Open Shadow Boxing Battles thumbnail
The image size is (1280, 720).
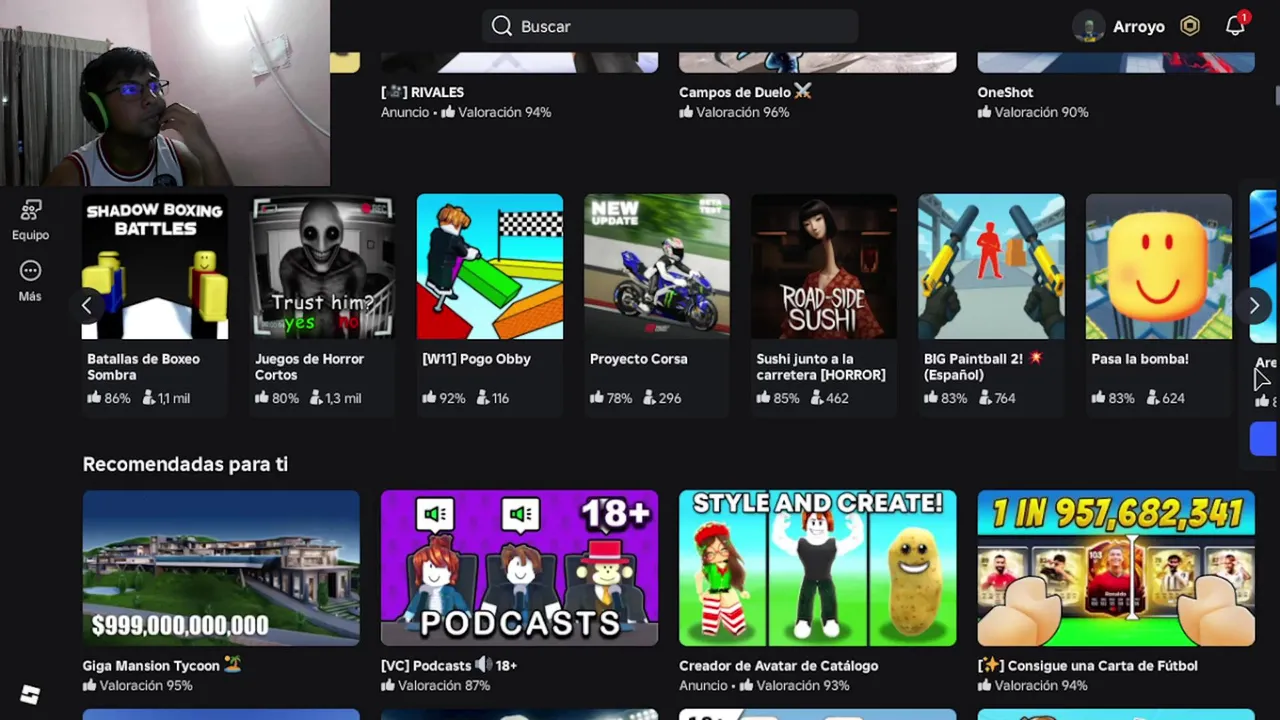click(x=155, y=267)
